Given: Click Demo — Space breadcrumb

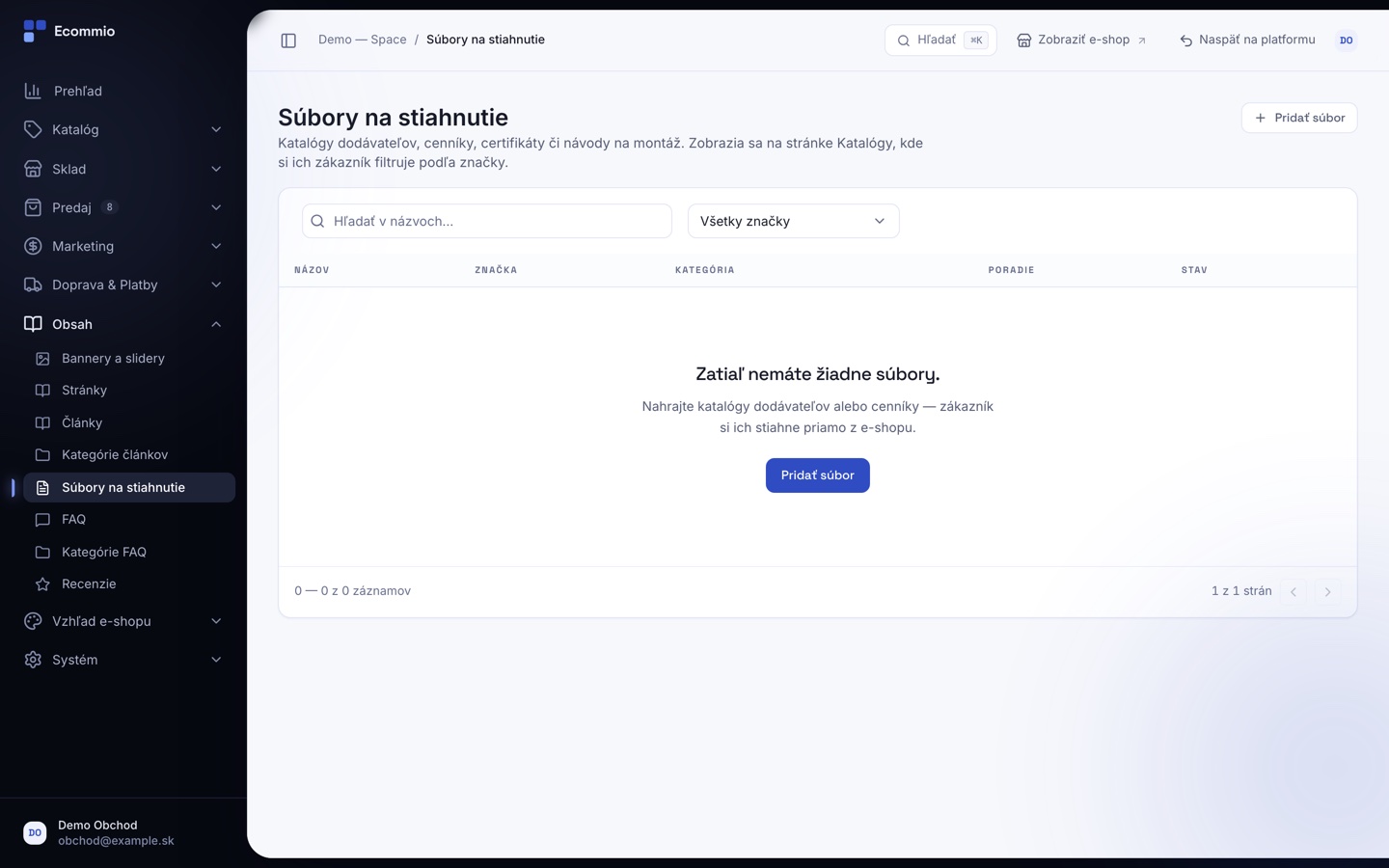Looking at the screenshot, I should click(x=363, y=40).
